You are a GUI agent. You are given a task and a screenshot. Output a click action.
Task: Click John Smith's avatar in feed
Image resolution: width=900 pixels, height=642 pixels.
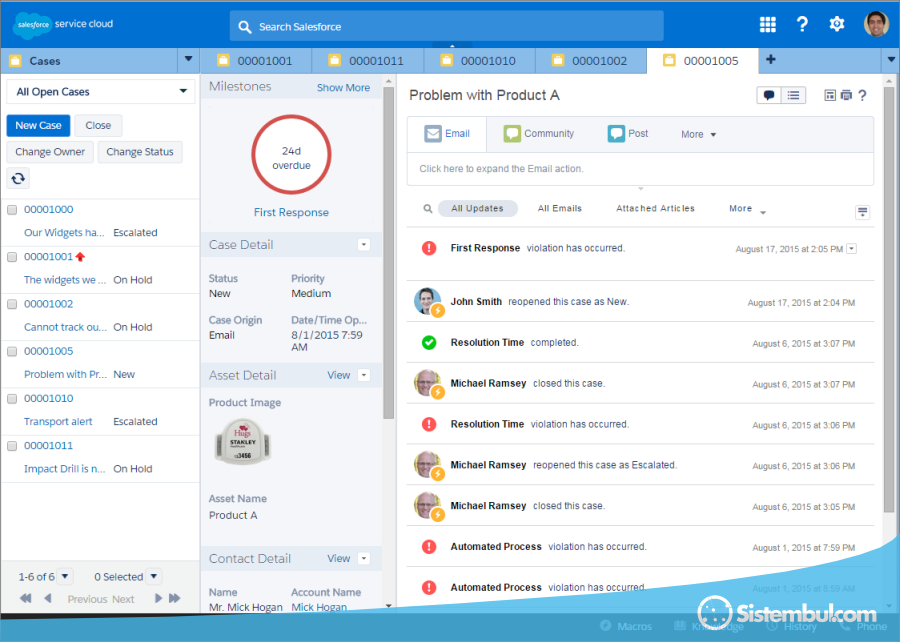pyautogui.click(x=428, y=301)
